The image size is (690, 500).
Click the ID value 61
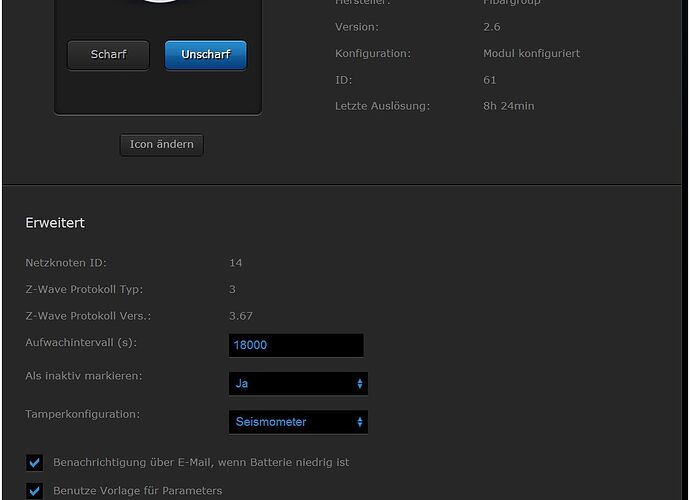click(x=489, y=80)
